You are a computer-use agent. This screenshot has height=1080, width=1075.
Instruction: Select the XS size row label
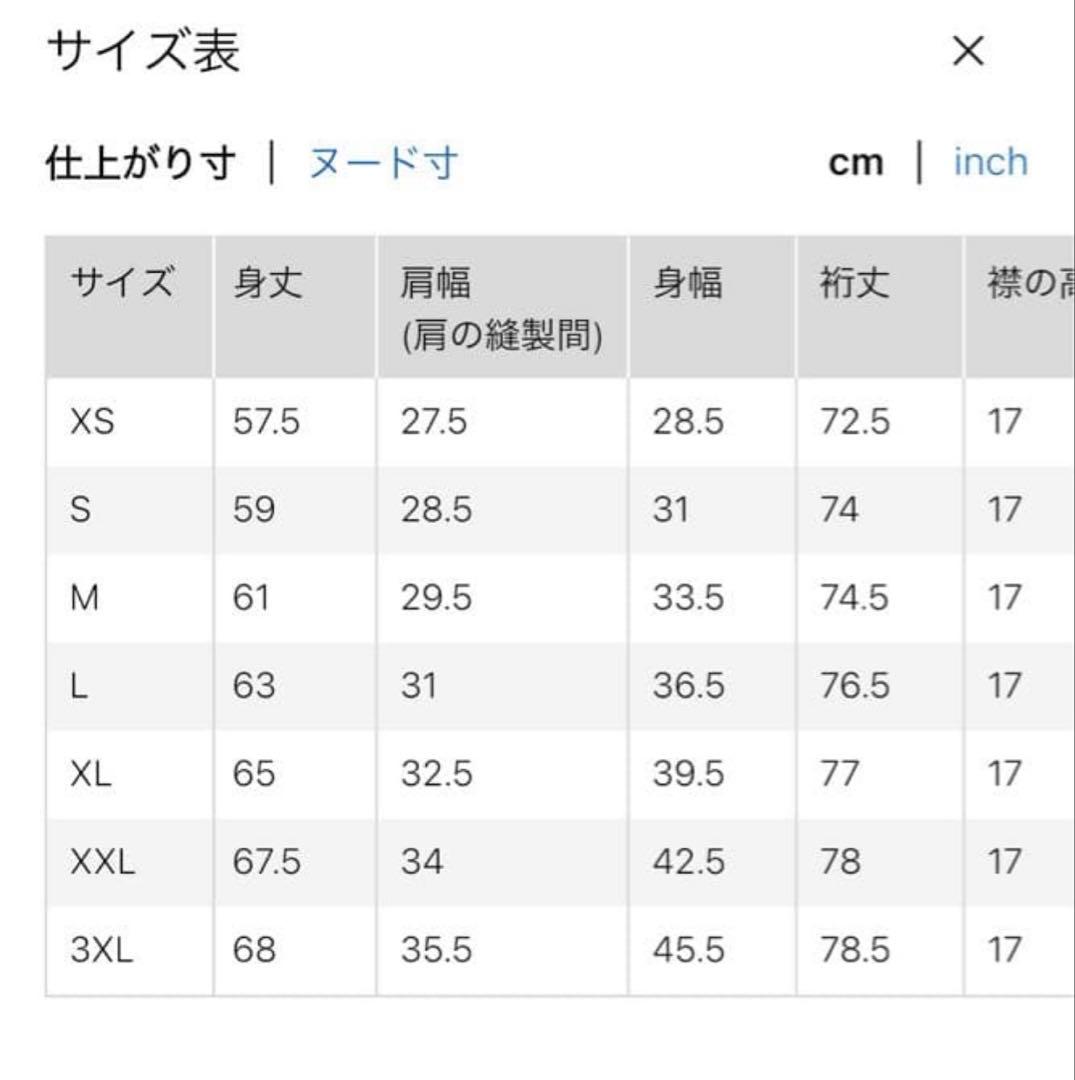pyautogui.click(x=93, y=422)
